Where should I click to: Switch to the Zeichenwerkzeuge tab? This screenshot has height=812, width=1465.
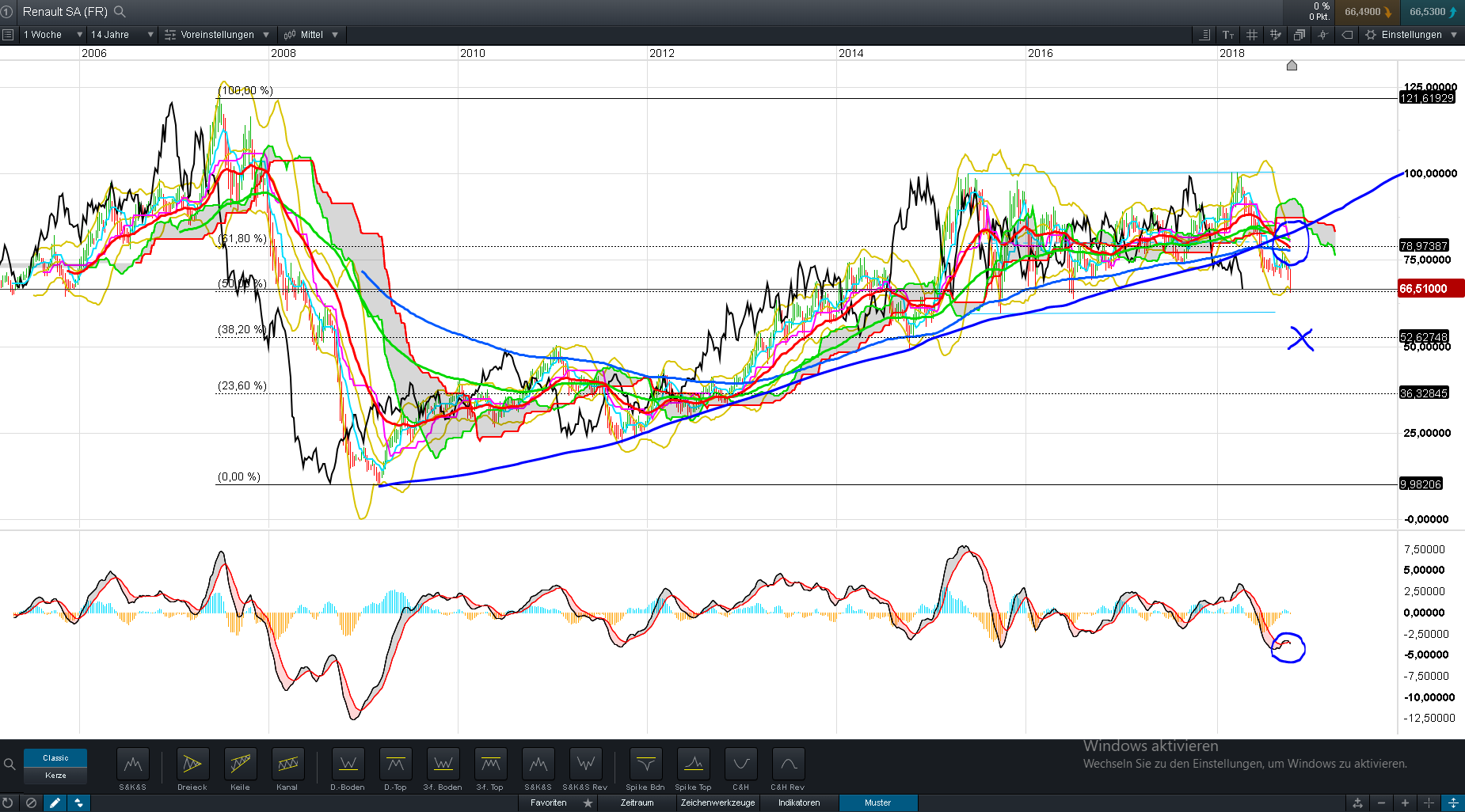pos(717,803)
